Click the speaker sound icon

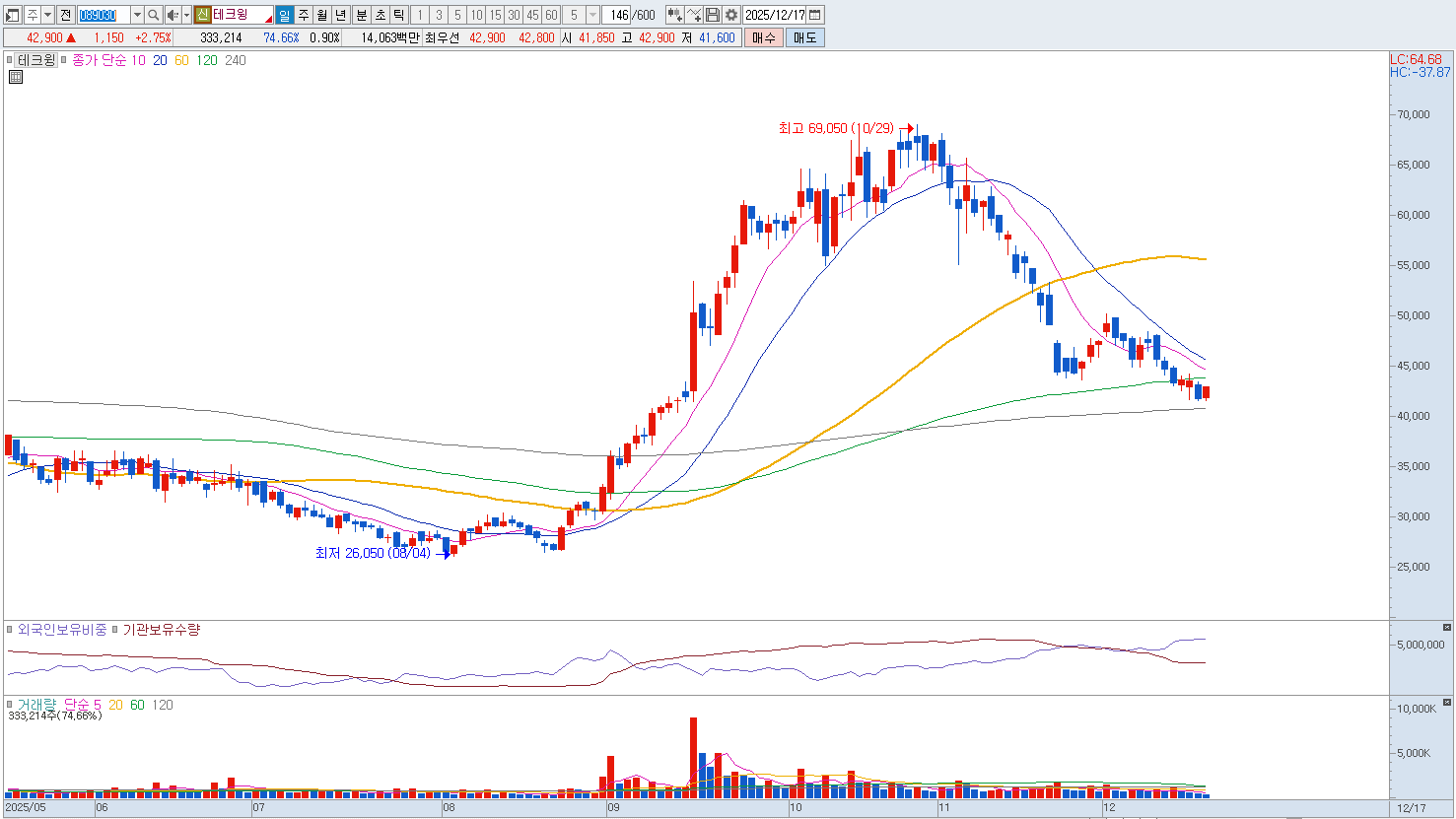pos(173,15)
